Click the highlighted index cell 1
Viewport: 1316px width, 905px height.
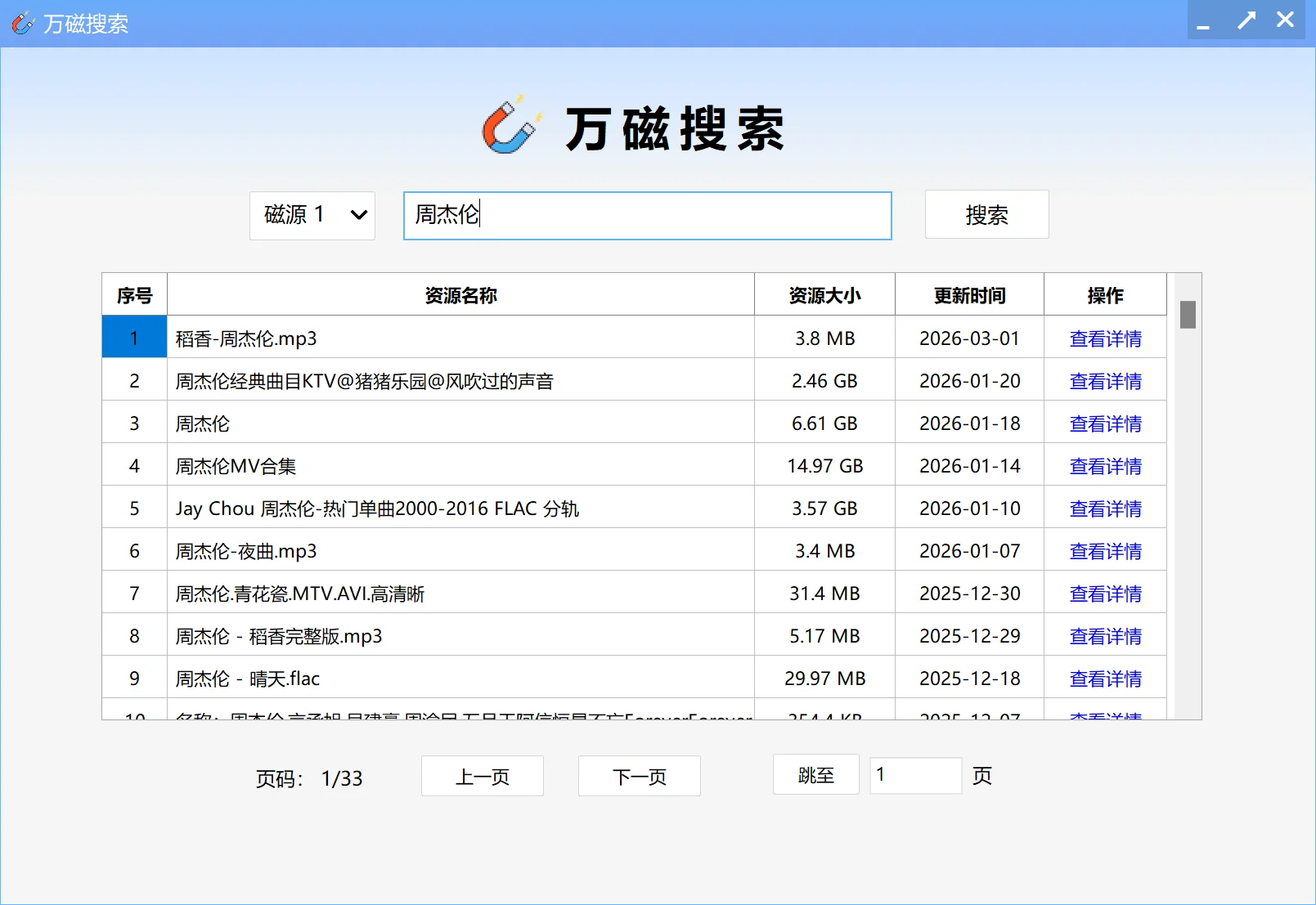[x=134, y=337]
